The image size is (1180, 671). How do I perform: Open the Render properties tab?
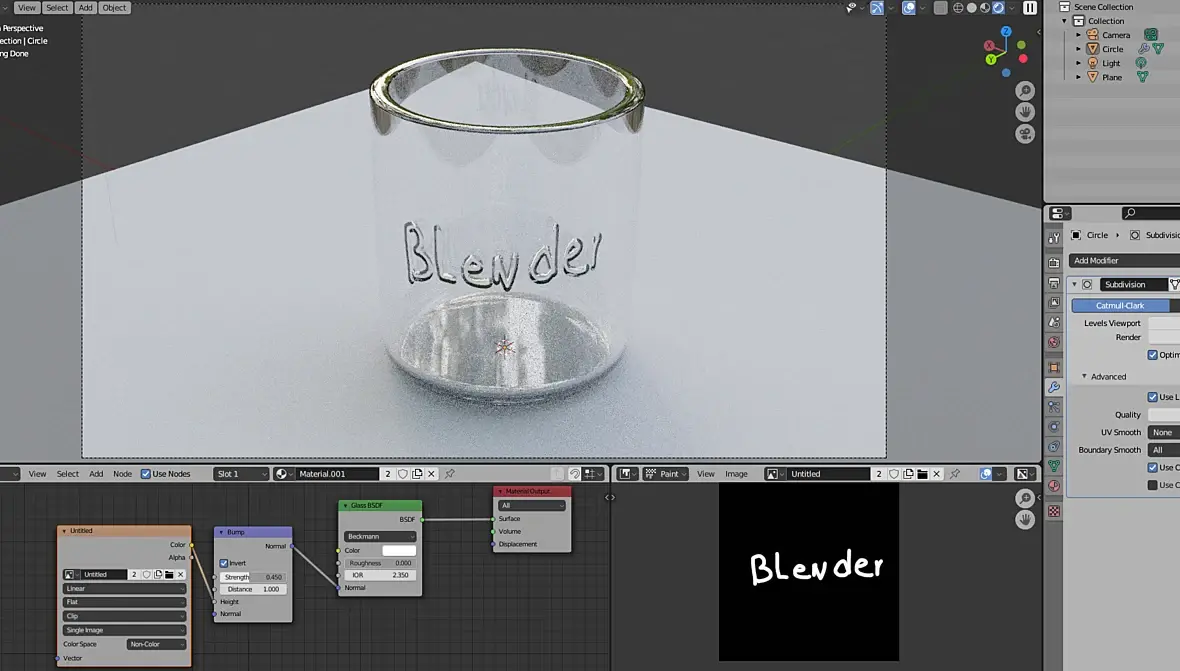click(1054, 263)
